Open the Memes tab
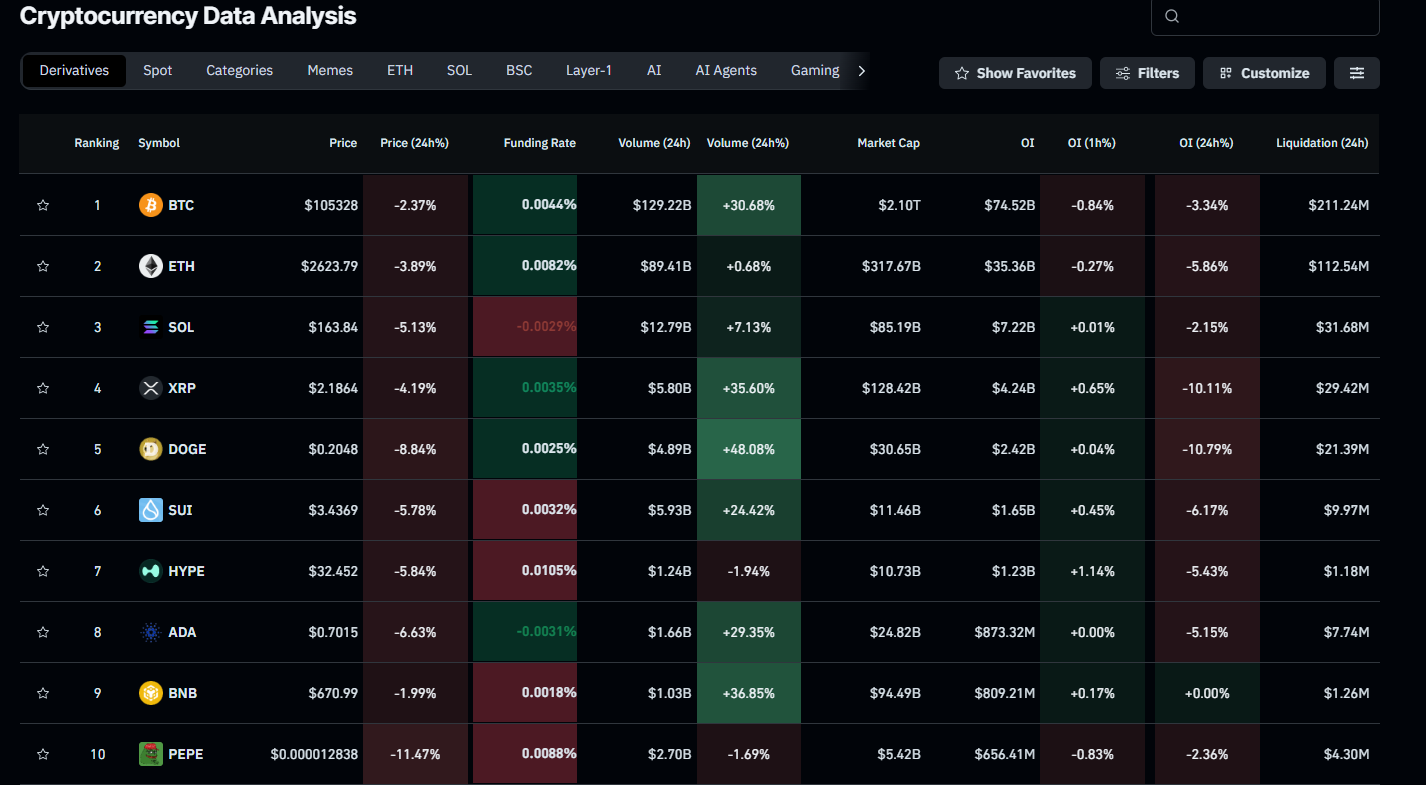This screenshot has width=1426, height=785. [x=330, y=71]
